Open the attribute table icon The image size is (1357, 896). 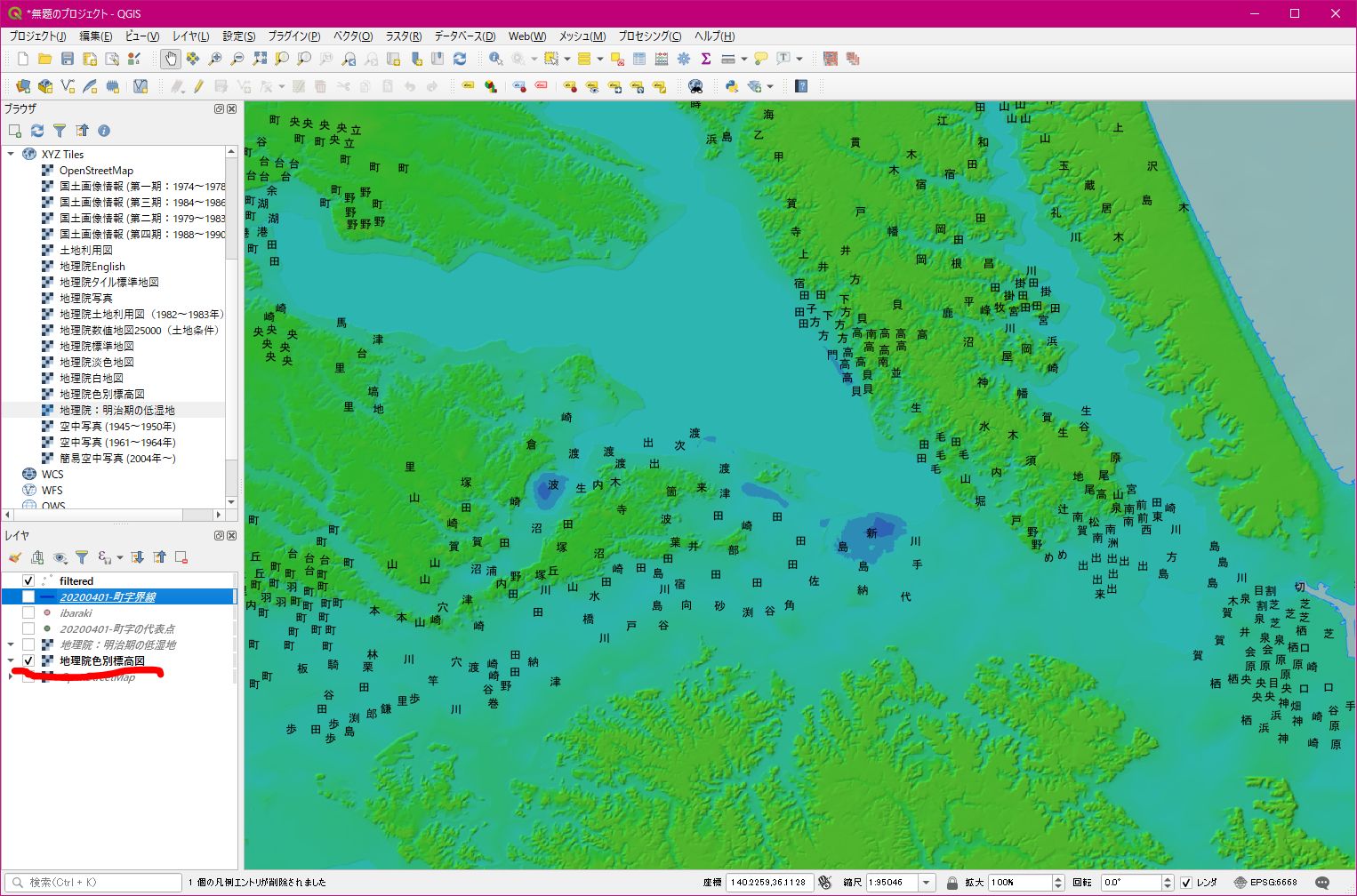[639, 59]
